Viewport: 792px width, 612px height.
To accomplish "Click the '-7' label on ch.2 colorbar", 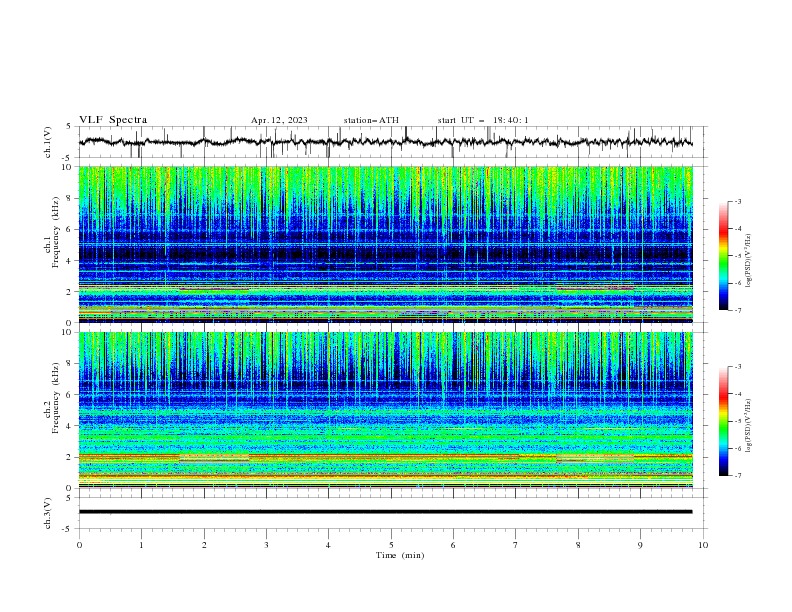I will [737, 475].
